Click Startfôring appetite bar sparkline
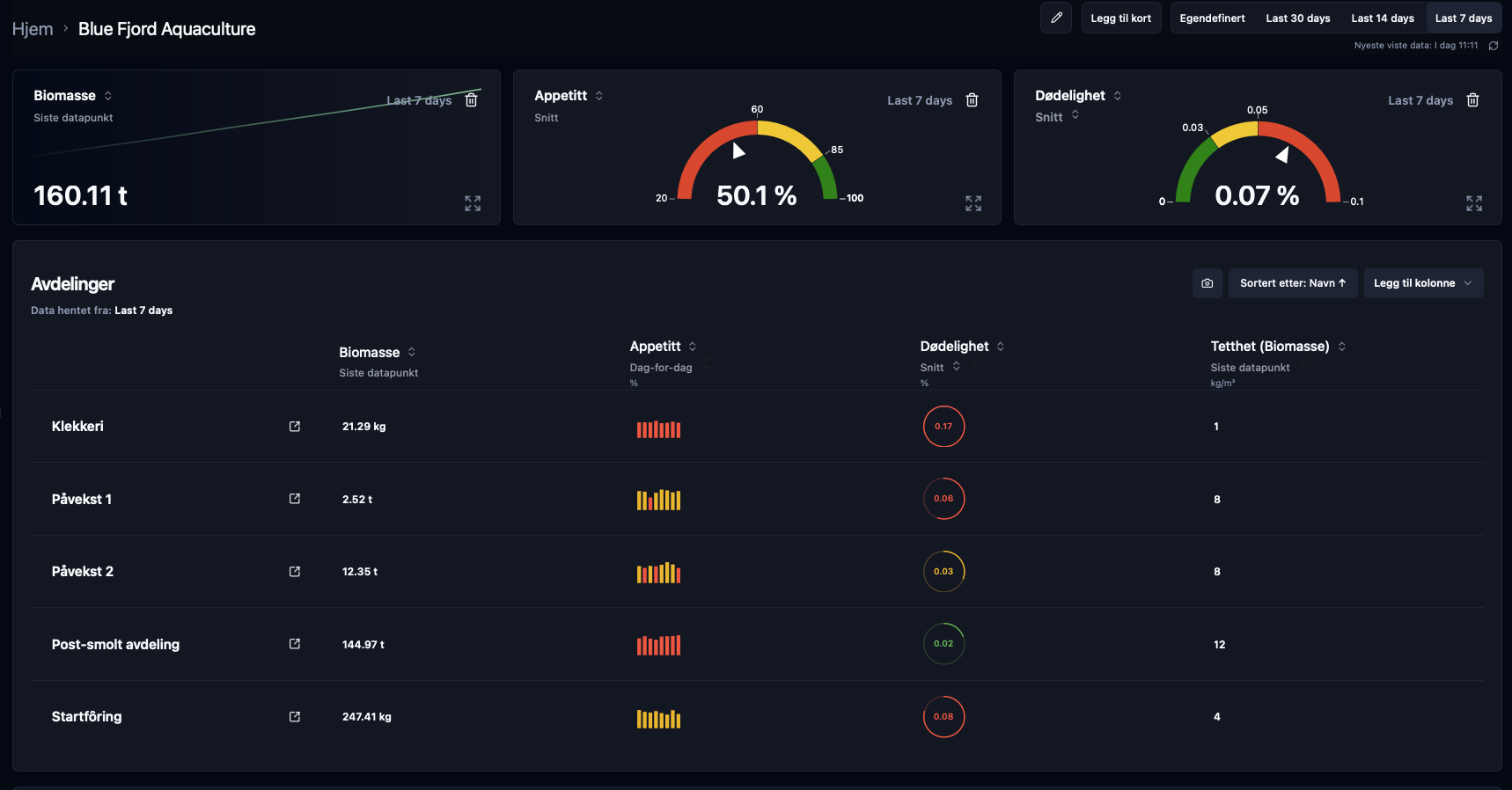 (x=658, y=719)
